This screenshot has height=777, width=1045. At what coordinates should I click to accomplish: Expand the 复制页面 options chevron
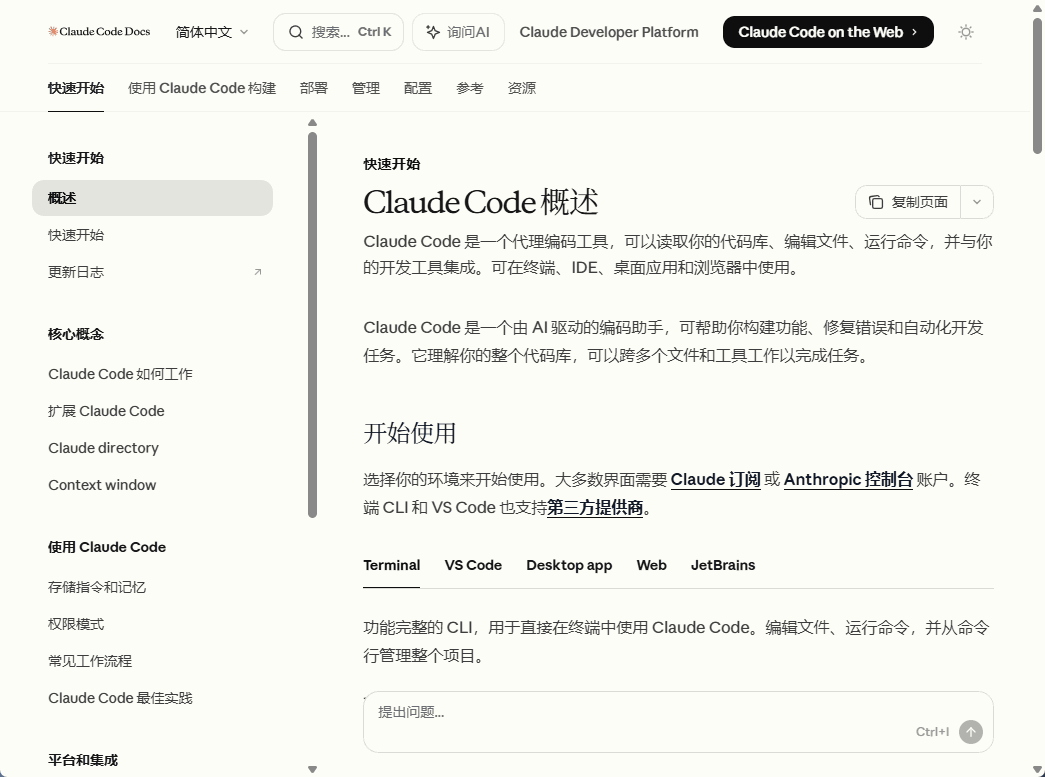click(977, 201)
